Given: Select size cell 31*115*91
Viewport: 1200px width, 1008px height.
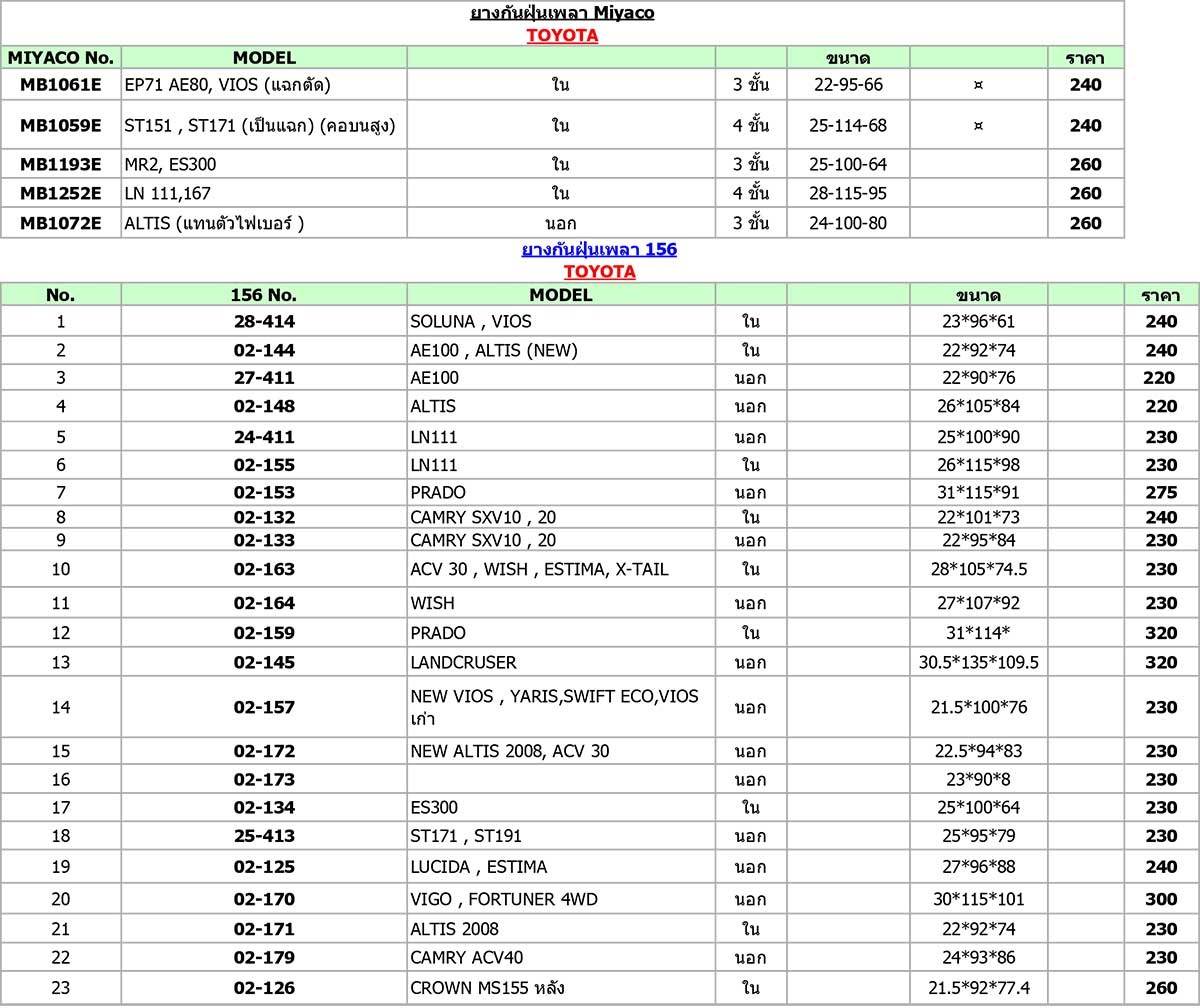Looking at the screenshot, I should (x=979, y=492).
